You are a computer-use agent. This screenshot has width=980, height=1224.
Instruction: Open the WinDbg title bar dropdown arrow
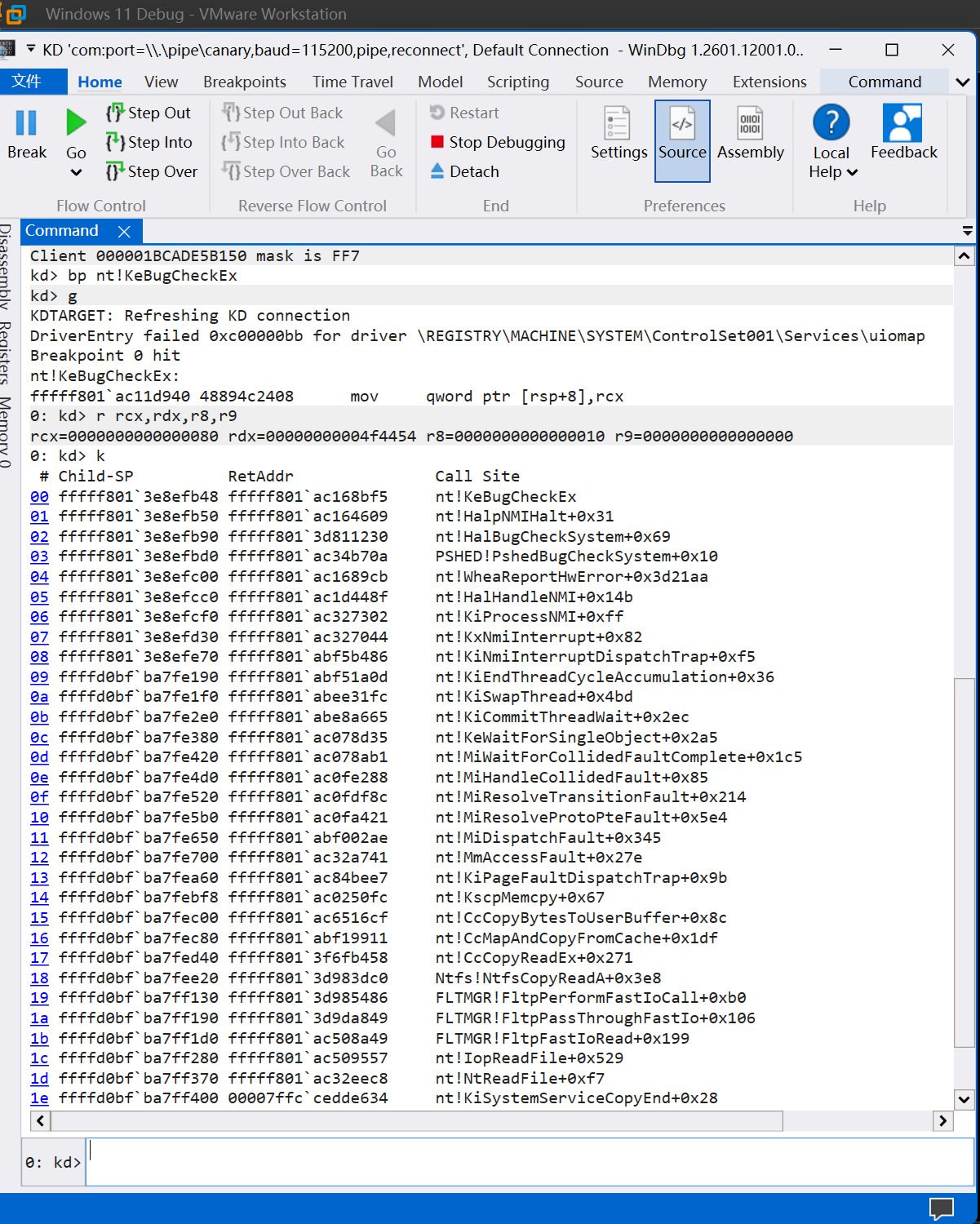(x=30, y=49)
